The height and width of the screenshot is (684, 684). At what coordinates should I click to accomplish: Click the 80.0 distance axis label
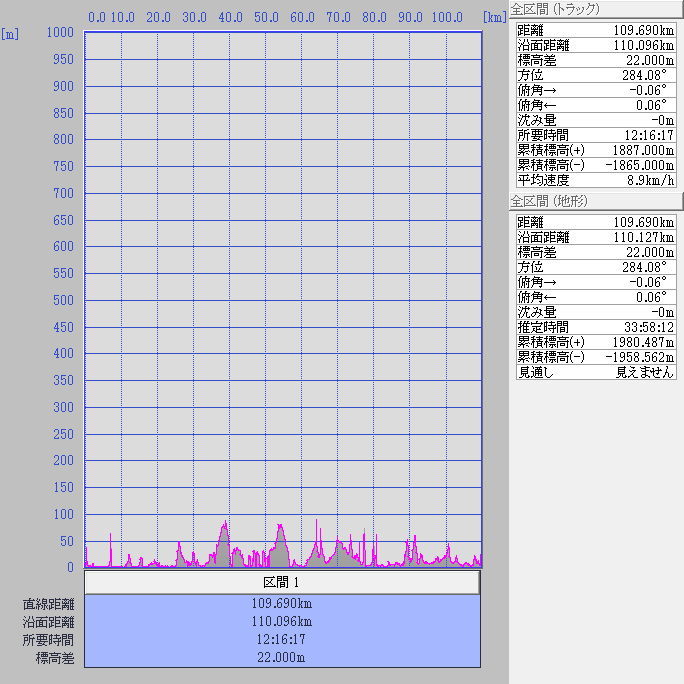pos(374,17)
